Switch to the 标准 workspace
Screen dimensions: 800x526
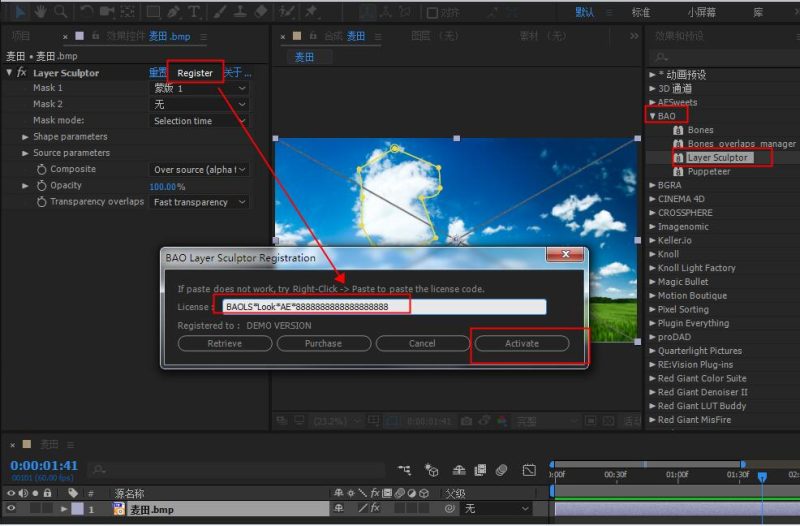click(x=641, y=12)
